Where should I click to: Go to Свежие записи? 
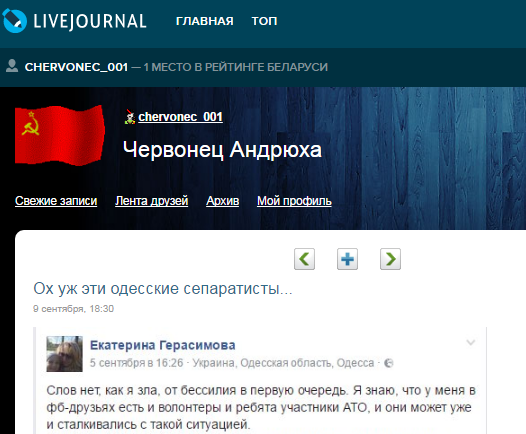56,201
